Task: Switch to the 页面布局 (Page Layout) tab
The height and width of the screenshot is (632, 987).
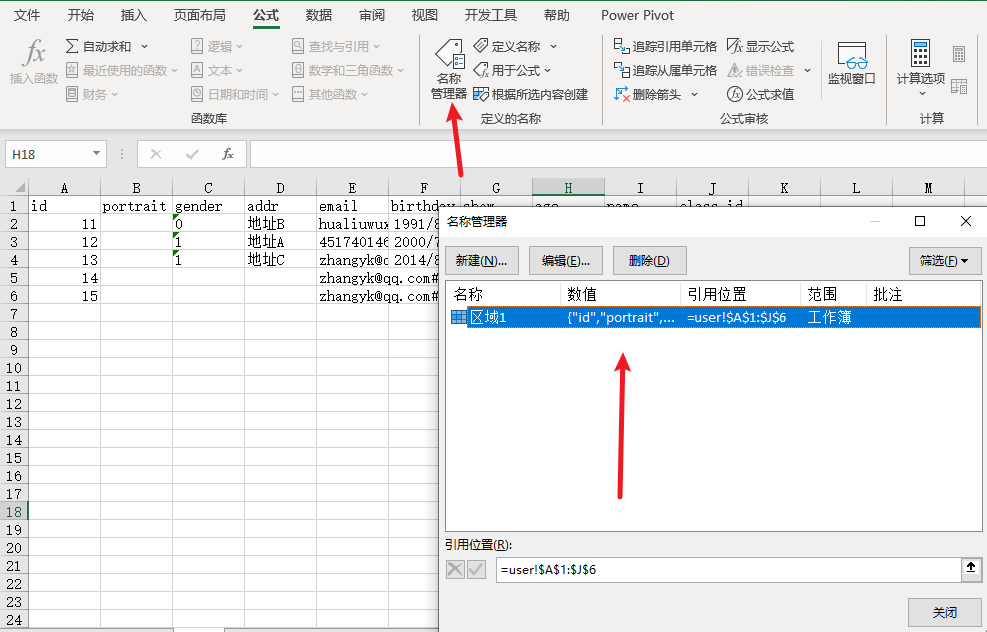Action: (200, 15)
